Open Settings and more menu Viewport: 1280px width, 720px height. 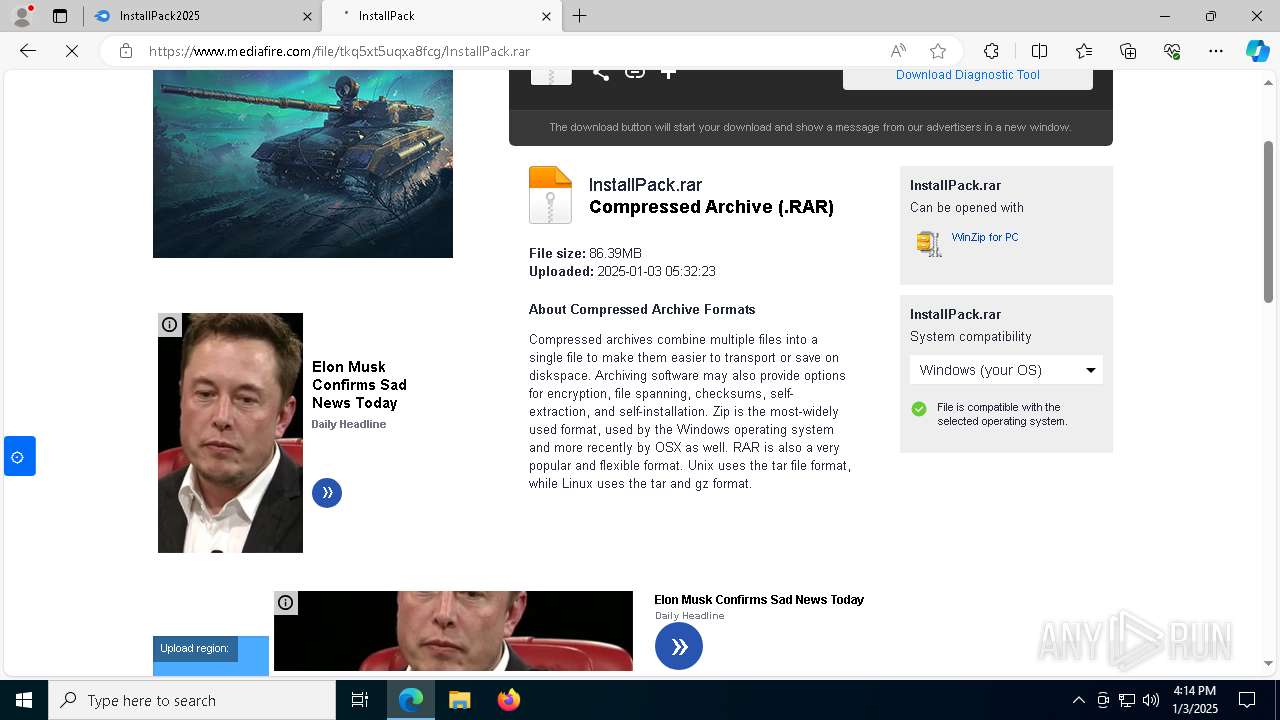coord(1216,51)
